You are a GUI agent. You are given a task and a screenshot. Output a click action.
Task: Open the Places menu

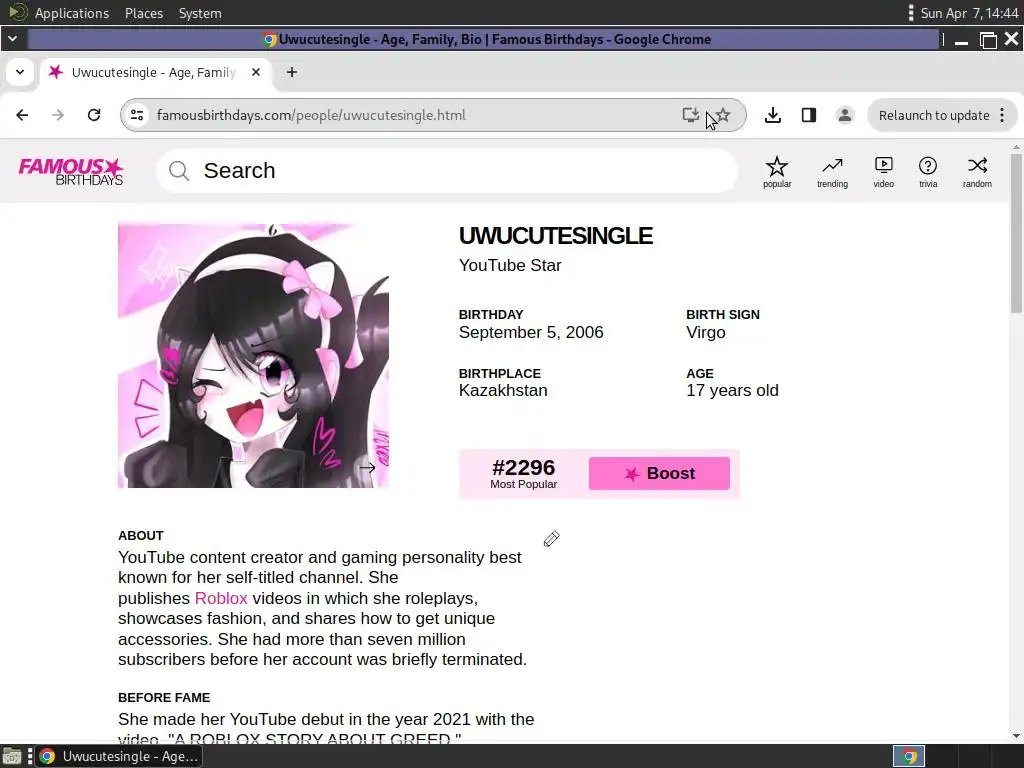point(144,13)
